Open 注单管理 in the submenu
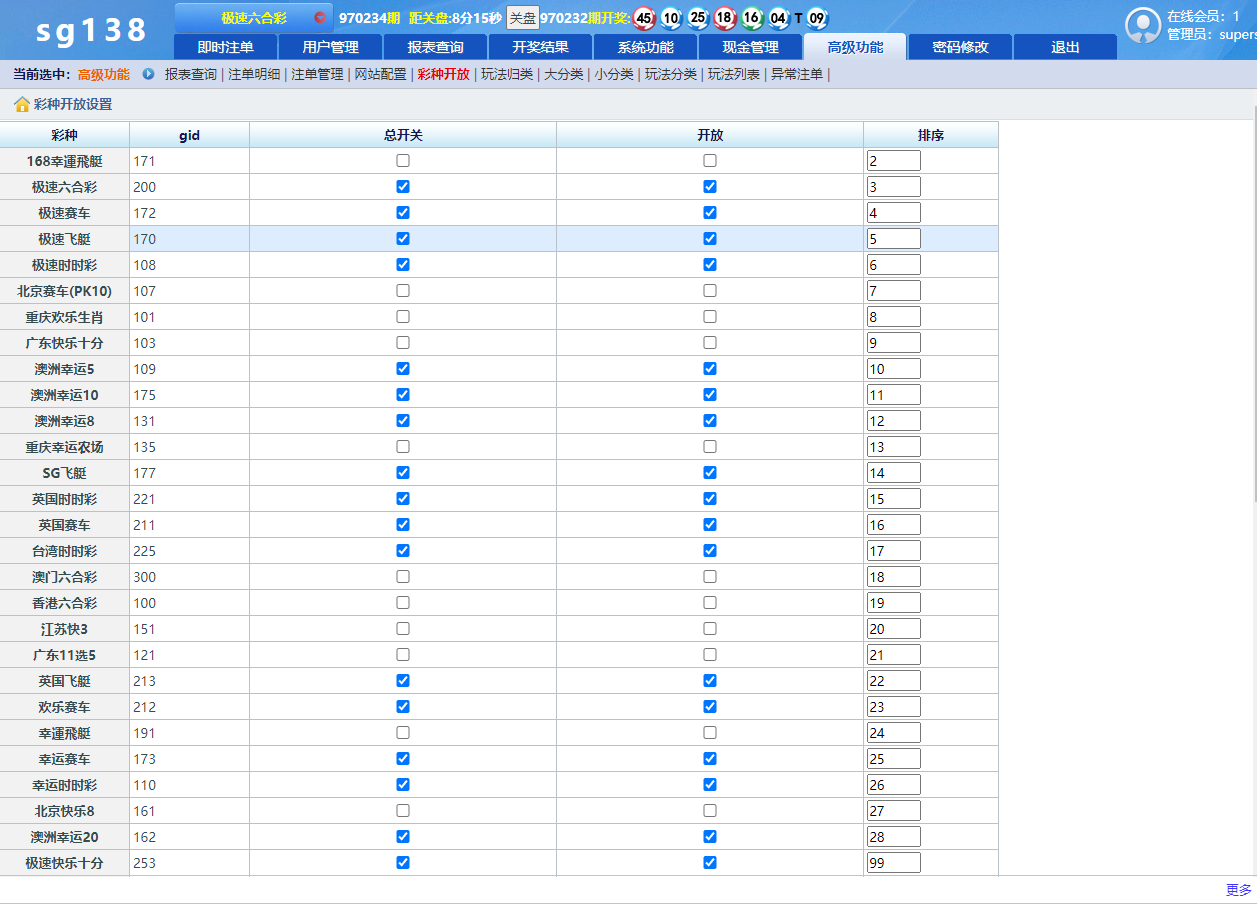This screenshot has width=1257, height=910. pos(317,74)
